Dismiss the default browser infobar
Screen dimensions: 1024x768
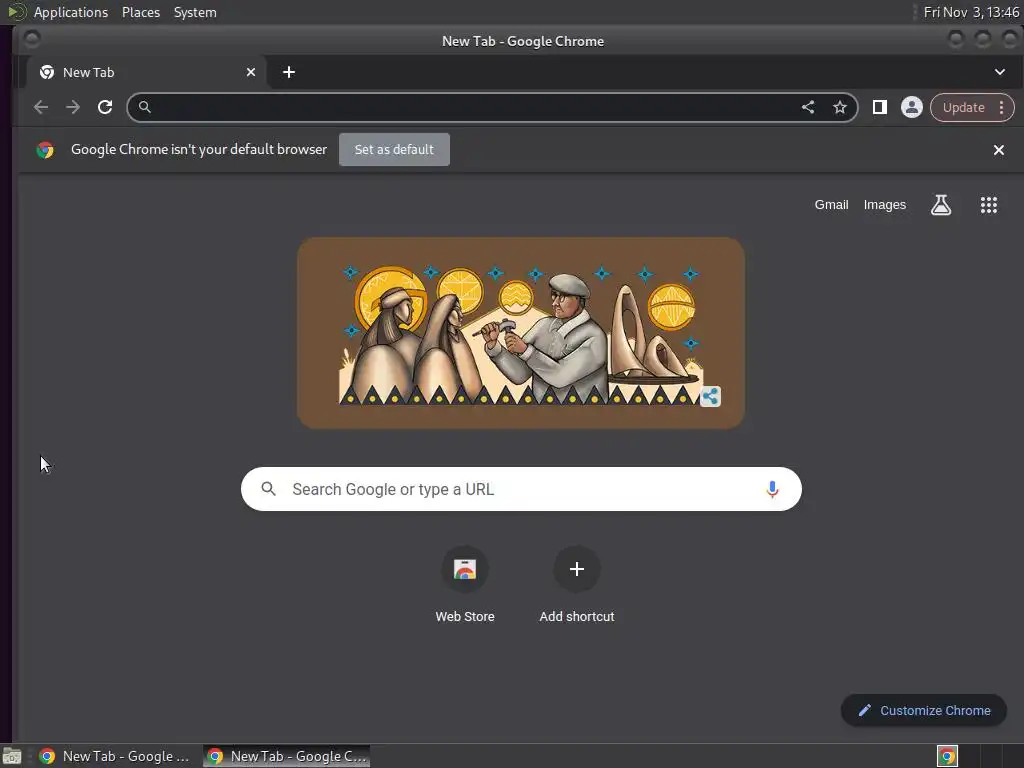point(999,150)
